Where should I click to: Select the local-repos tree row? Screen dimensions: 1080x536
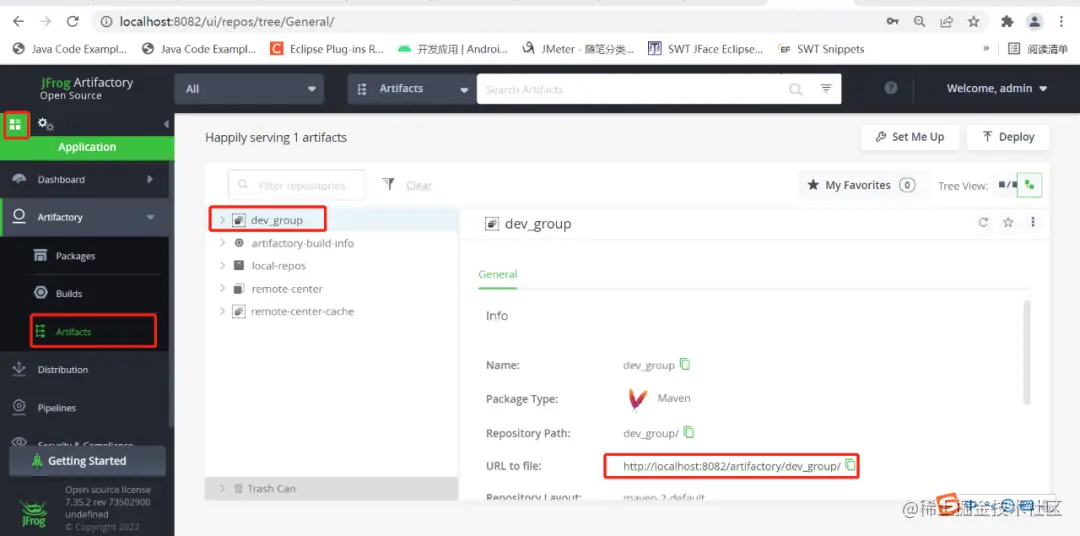(332, 265)
